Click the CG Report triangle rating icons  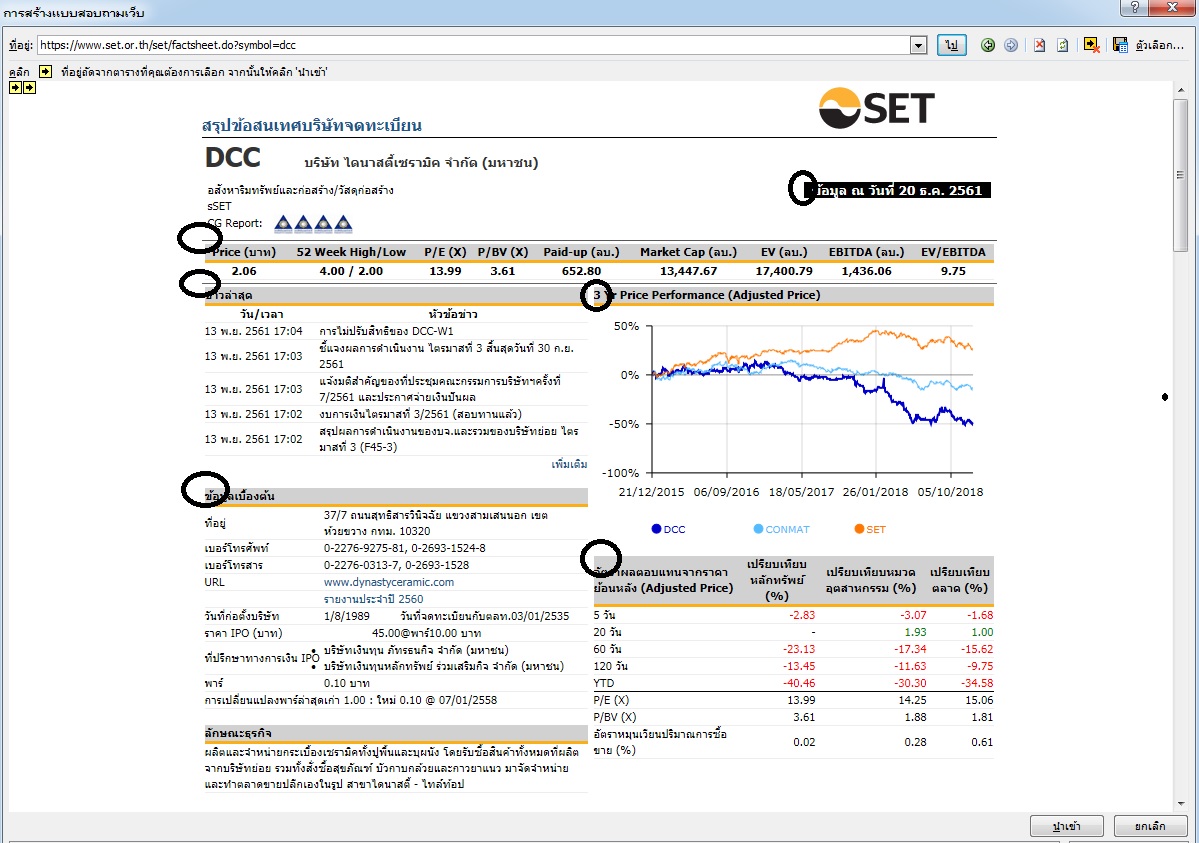(x=314, y=223)
